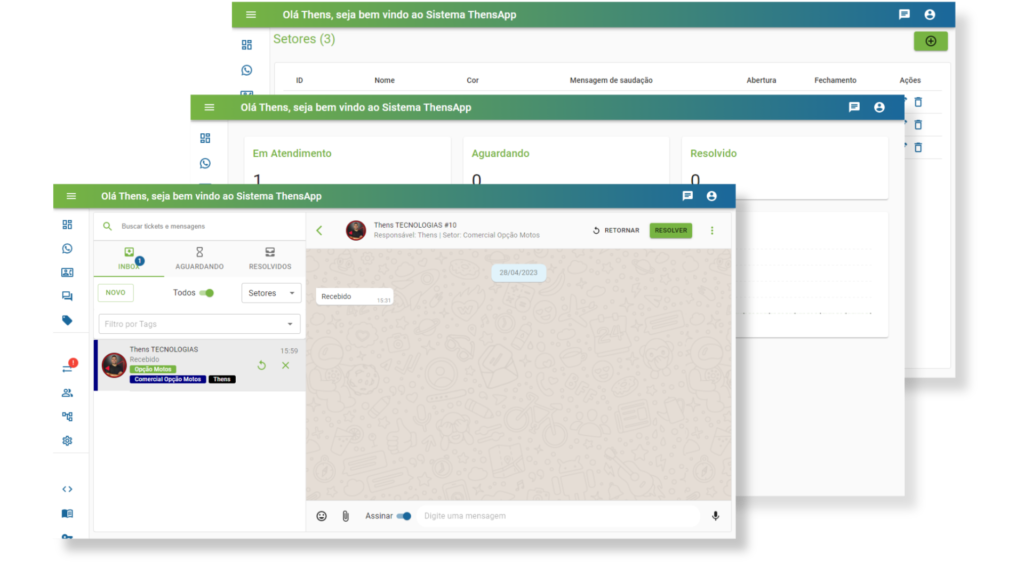Open the three-dot chat options menu
Image resolution: width=1024 pixels, height=576 pixels.
click(712, 230)
